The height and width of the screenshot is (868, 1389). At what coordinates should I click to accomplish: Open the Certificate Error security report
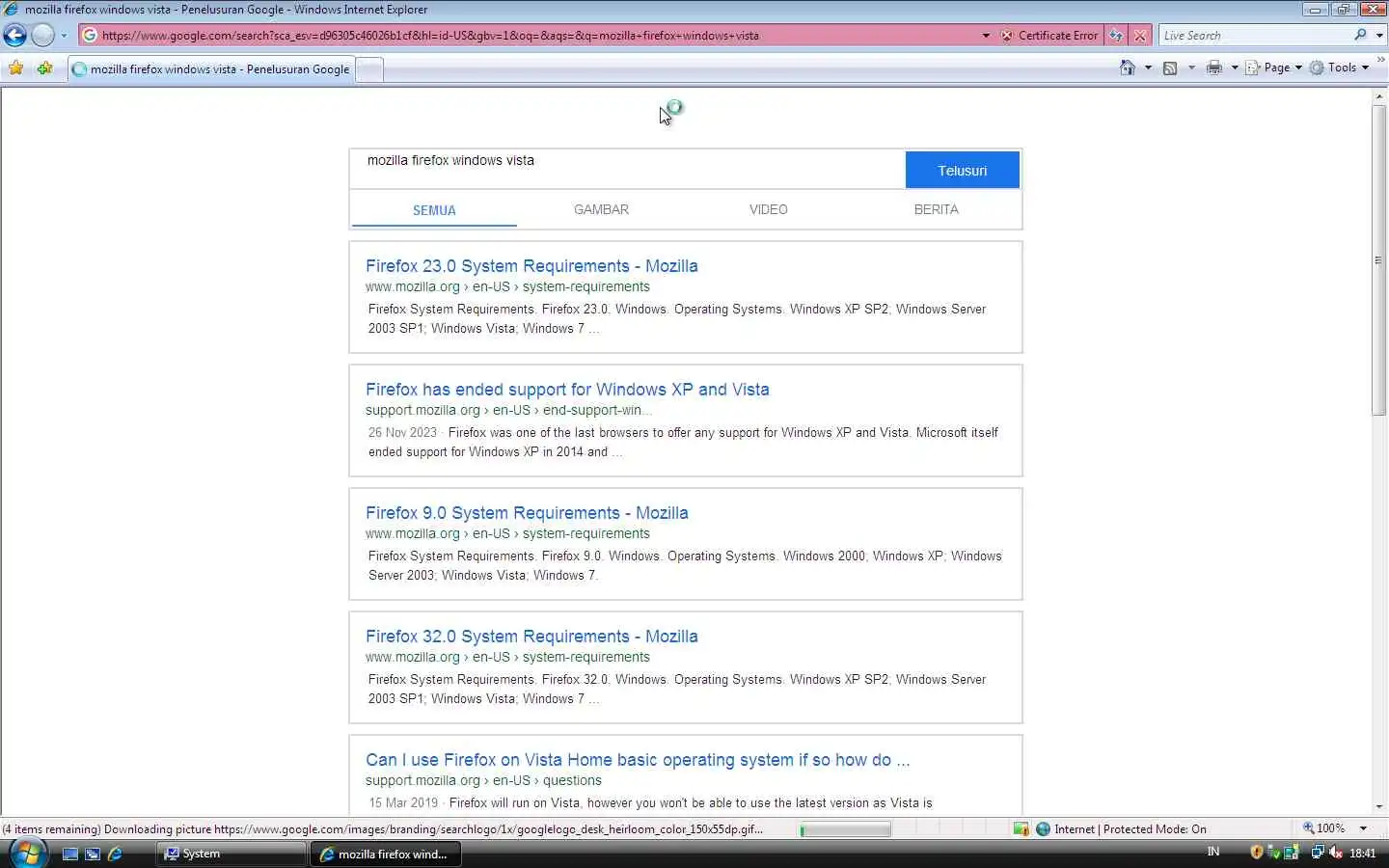pyautogui.click(x=1049, y=36)
